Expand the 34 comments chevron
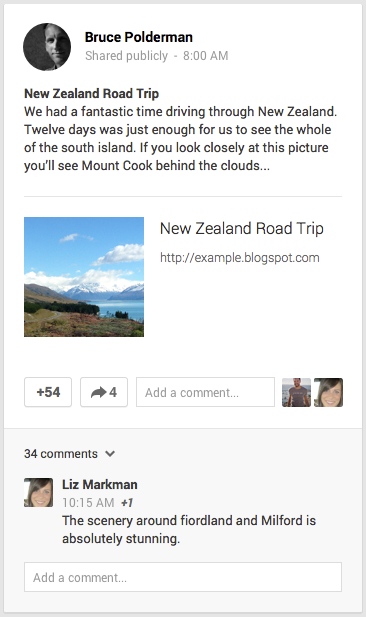The height and width of the screenshot is (617, 366). pos(110,454)
